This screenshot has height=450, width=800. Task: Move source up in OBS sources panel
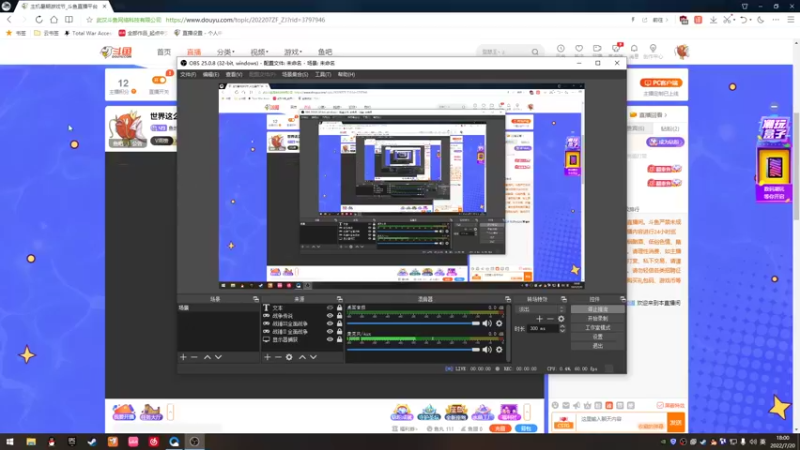pyautogui.click(x=302, y=357)
